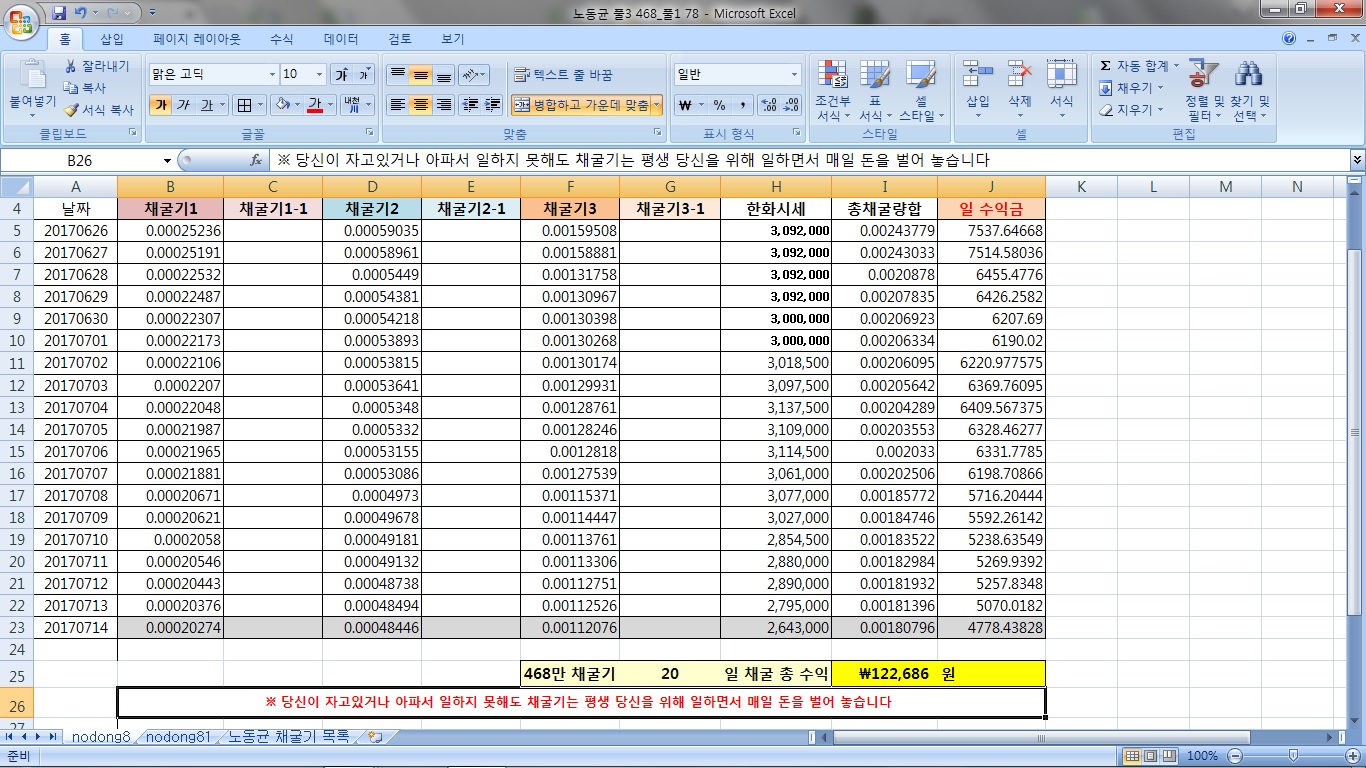Expand the formula bar with the chevron
This screenshot has height=768, width=1366.
(1357, 160)
